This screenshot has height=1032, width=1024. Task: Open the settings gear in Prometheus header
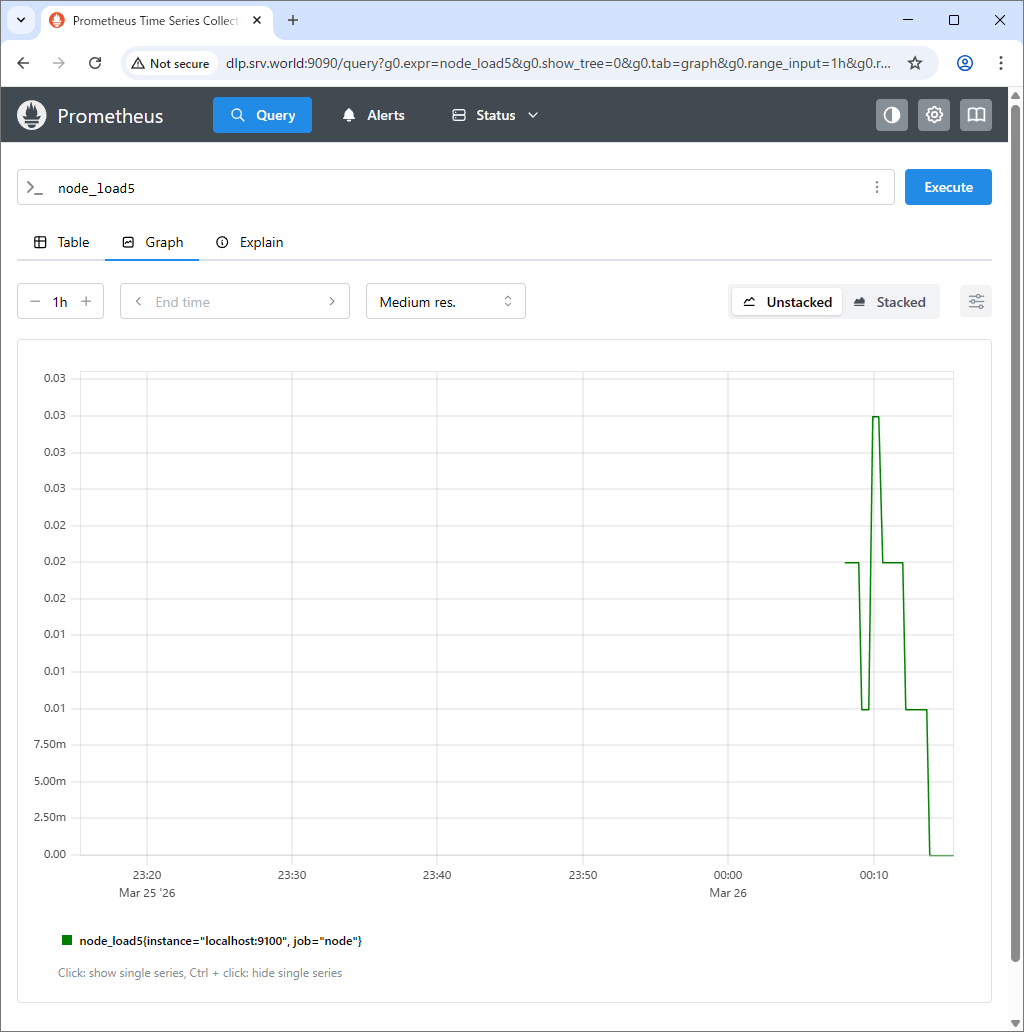click(x=934, y=115)
